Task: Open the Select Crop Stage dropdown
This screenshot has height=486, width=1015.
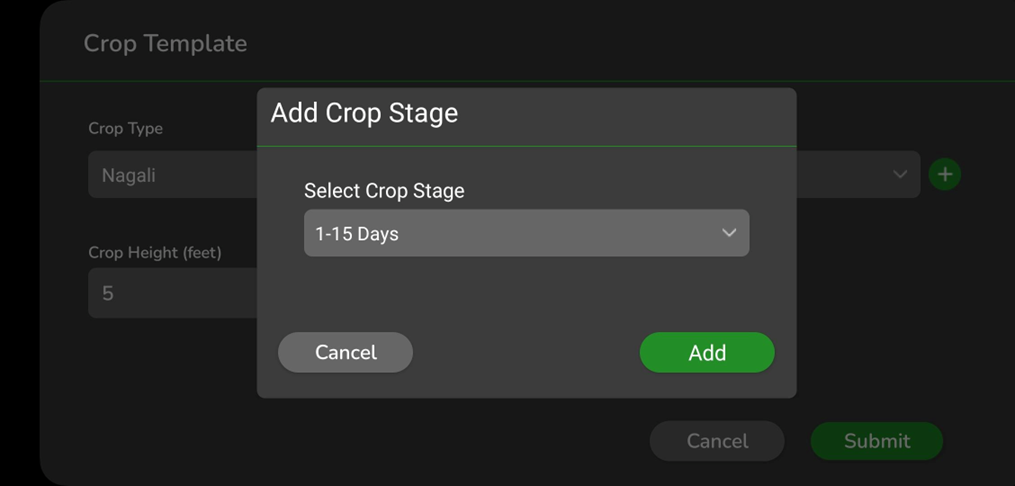Action: pos(526,233)
